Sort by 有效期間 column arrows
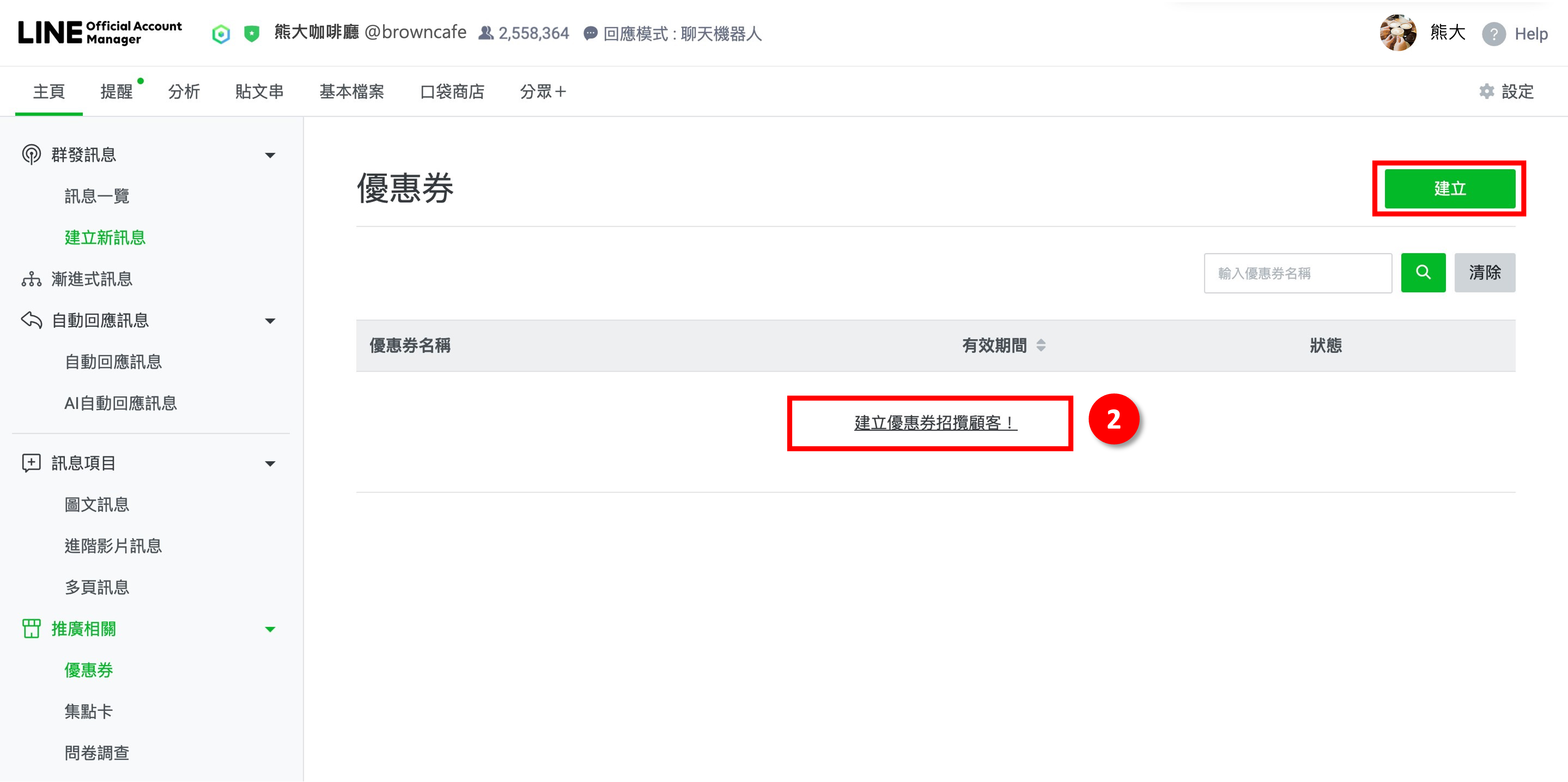The width and height of the screenshot is (1568, 782). pyautogui.click(x=1041, y=346)
